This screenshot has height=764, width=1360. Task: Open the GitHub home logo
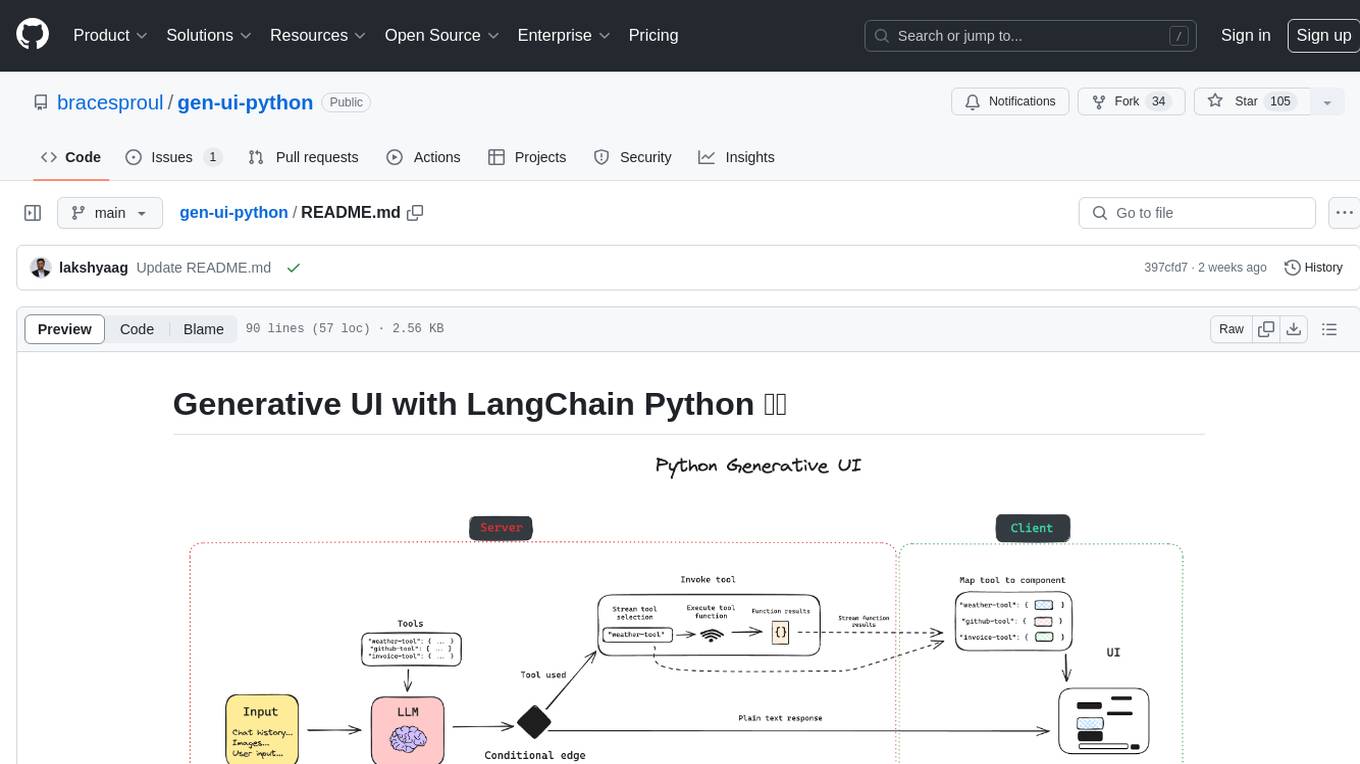tap(32, 35)
